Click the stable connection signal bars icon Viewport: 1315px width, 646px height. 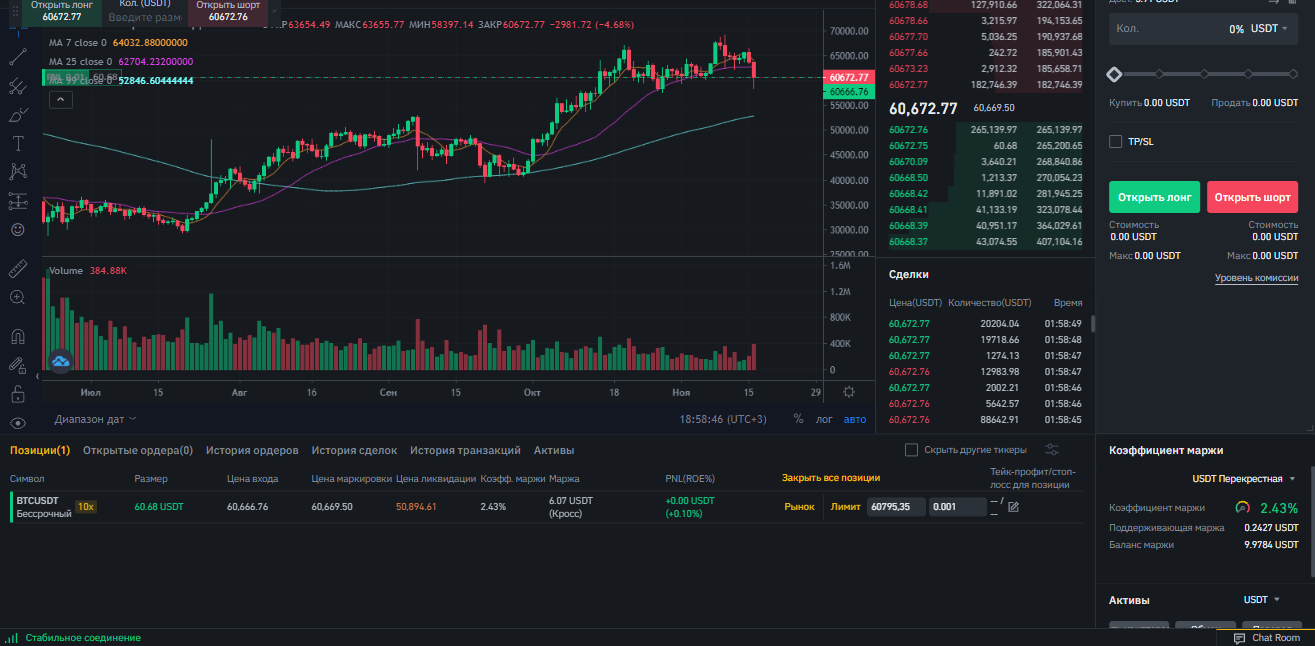pos(12,638)
